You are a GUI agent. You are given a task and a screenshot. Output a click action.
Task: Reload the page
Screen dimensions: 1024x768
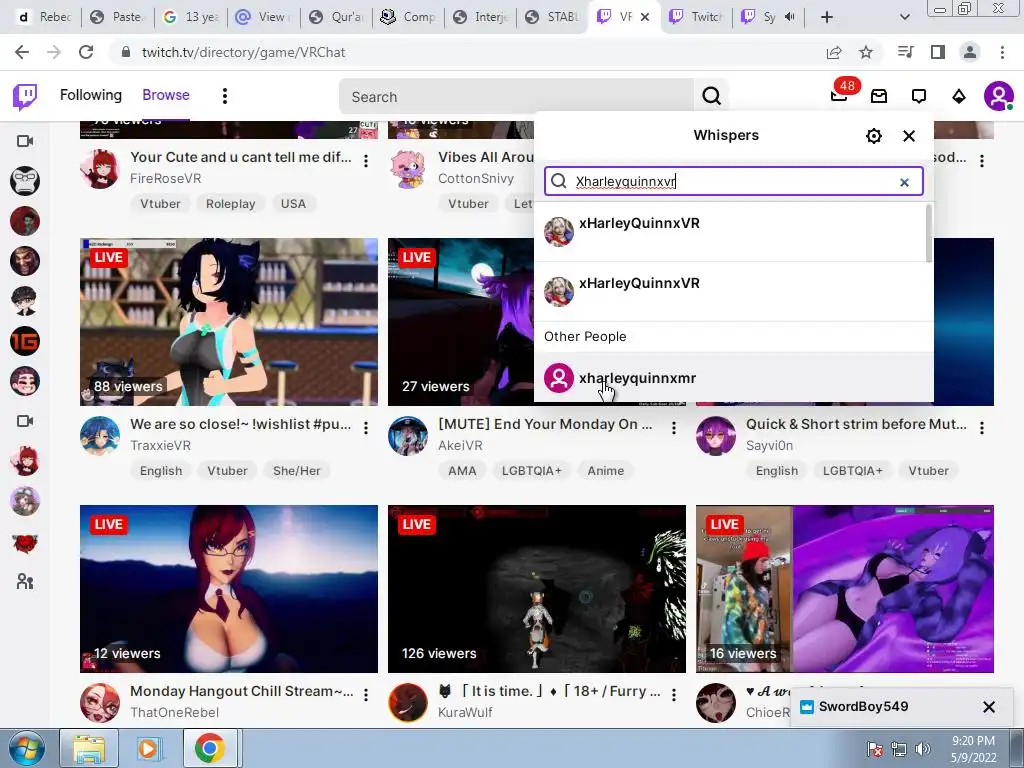point(86,52)
